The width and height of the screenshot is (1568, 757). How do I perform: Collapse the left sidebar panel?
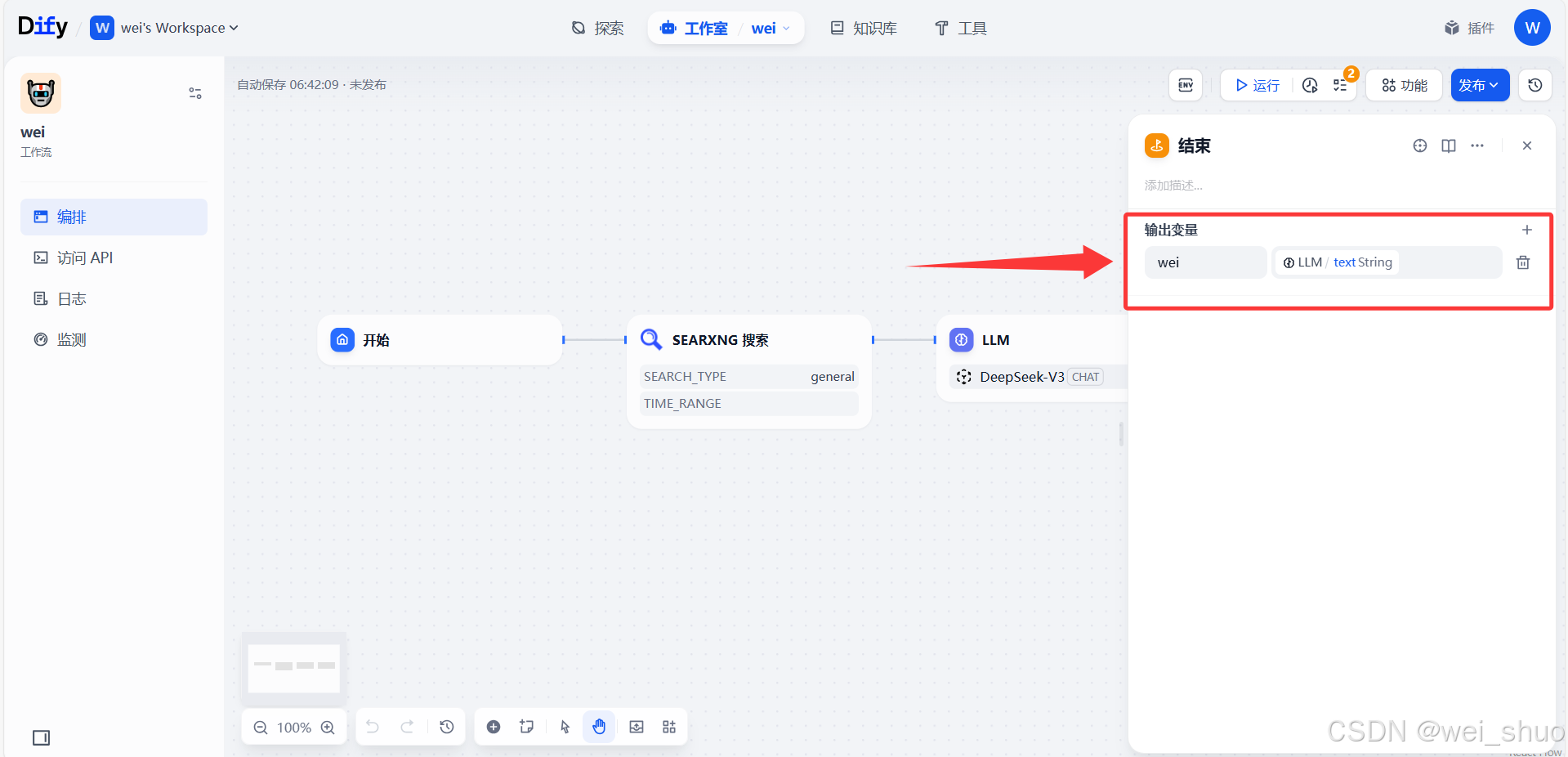click(x=41, y=737)
